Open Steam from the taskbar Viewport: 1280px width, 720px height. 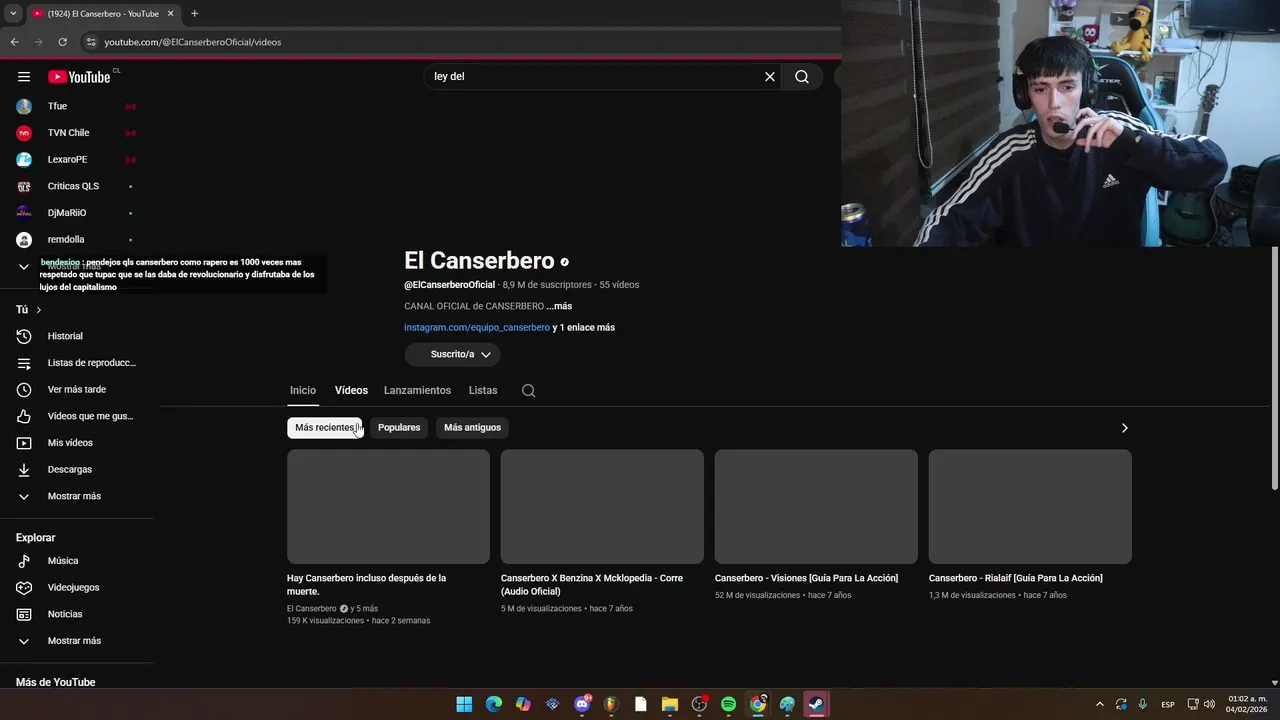(x=816, y=704)
